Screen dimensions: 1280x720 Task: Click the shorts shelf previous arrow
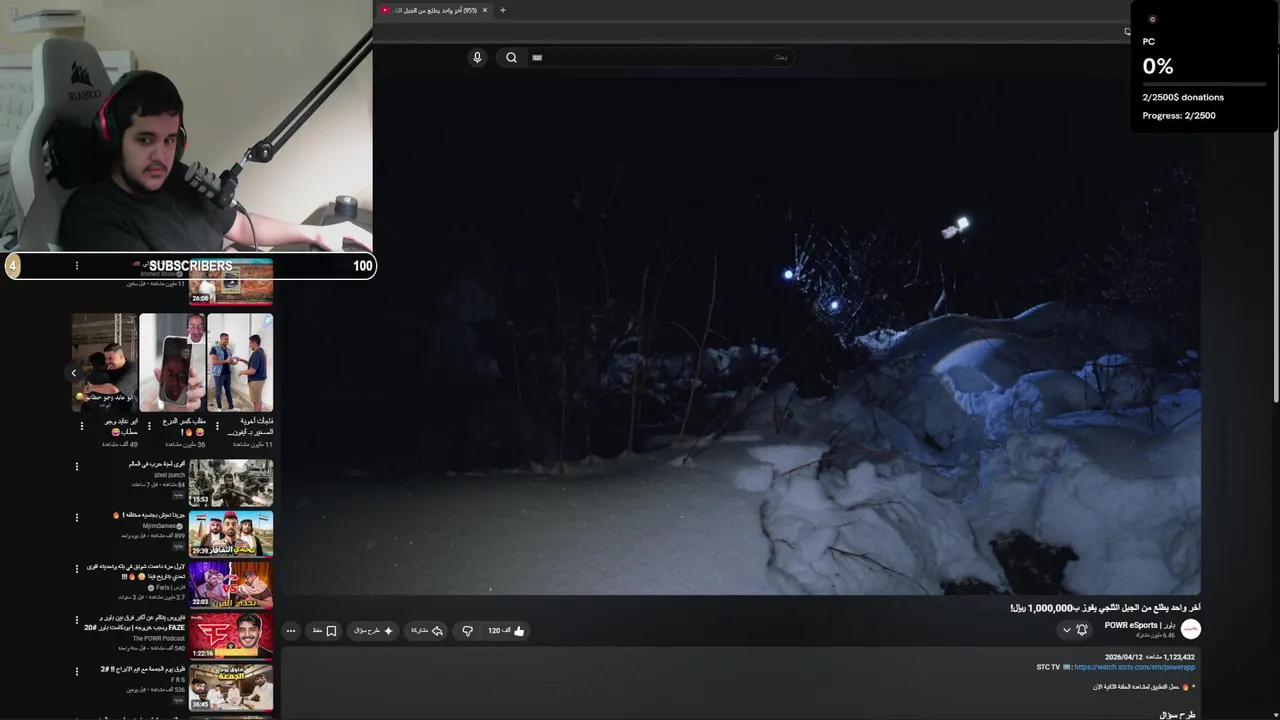click(x=73, y=373)
